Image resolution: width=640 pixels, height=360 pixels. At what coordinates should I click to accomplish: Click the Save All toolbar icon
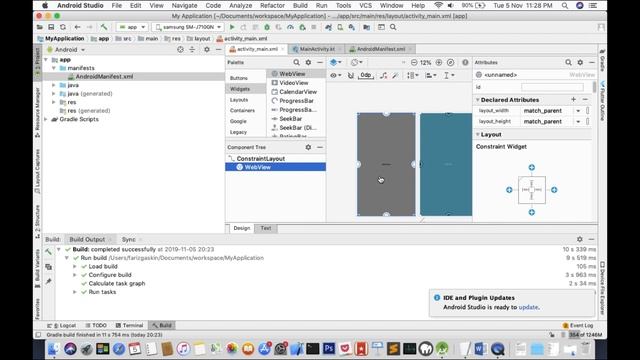[x=51, y=27]
